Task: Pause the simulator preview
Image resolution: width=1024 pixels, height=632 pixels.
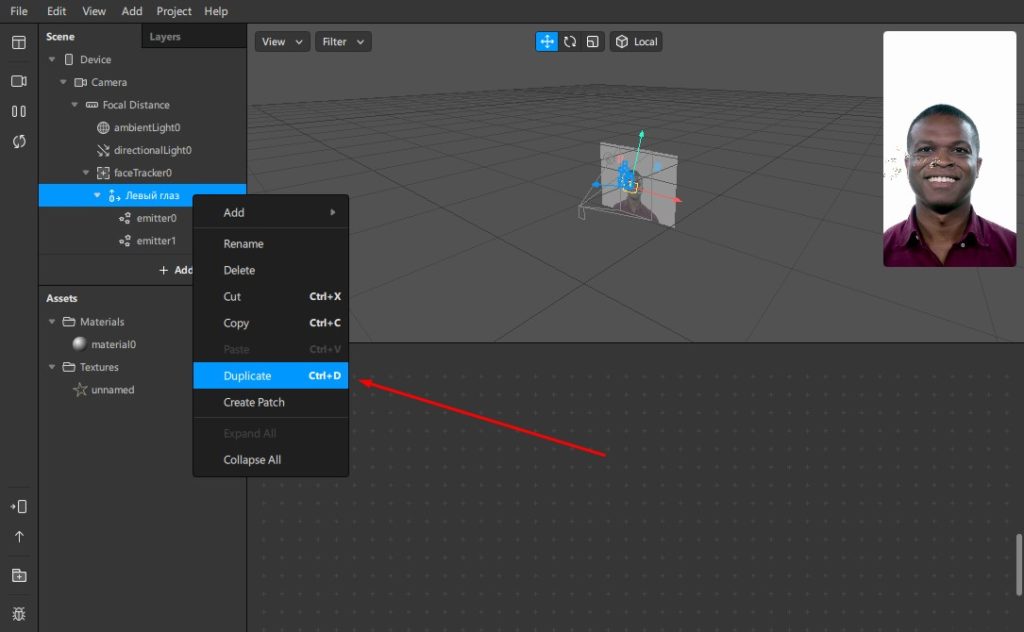Action: [19, 111]
